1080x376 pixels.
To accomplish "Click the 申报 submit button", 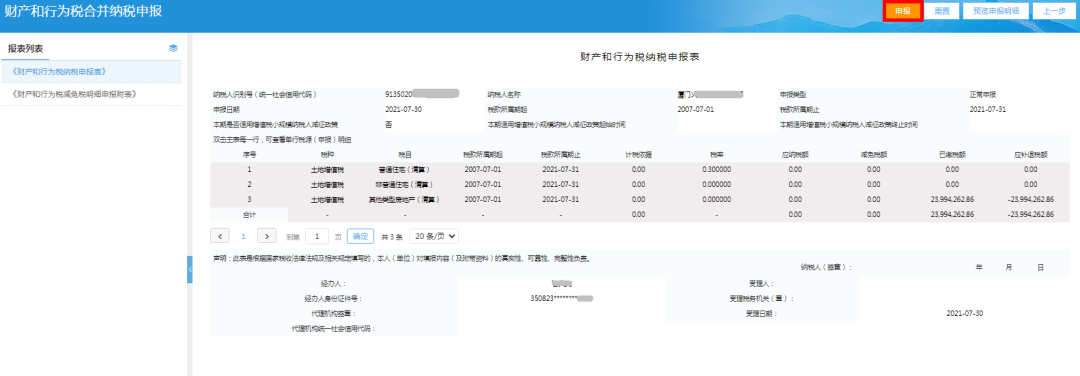I will click(x=902, y=11).
